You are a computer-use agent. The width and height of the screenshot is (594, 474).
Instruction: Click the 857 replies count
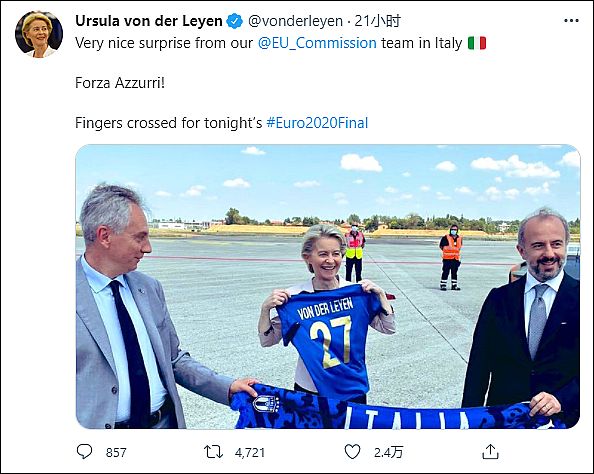click(116, 452)
